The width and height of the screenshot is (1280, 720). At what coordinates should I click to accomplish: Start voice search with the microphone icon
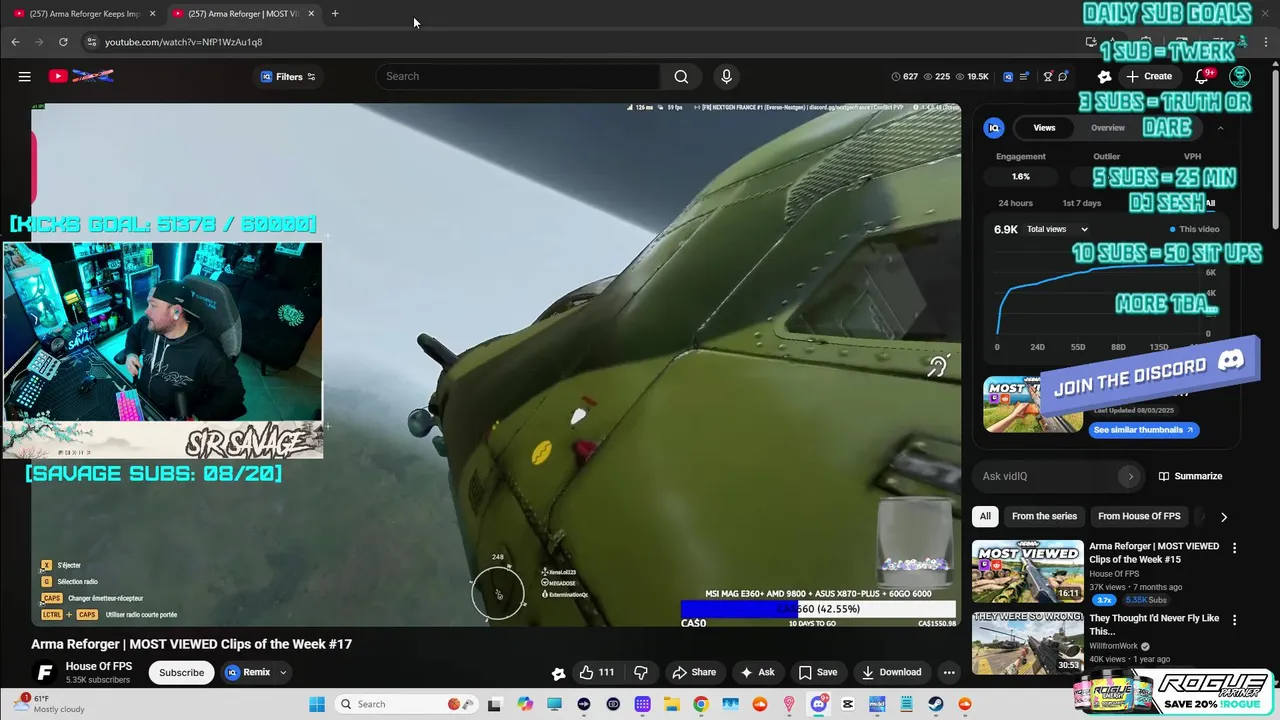(726, 76)
